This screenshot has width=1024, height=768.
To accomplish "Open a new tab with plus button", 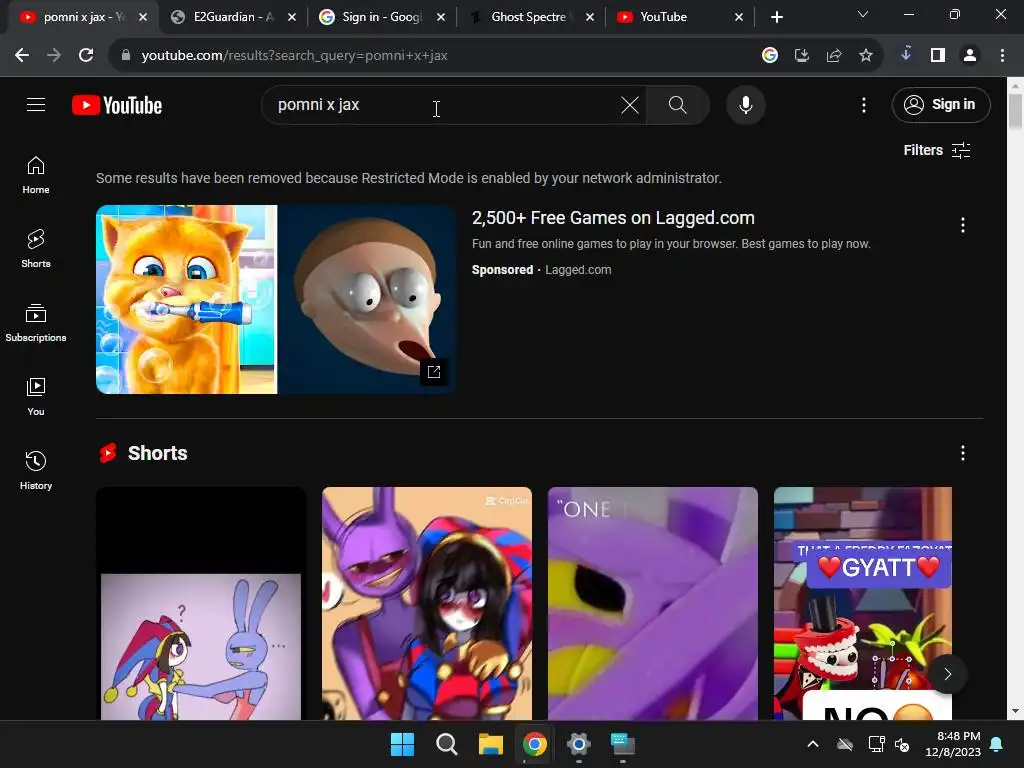I will 776,18.
